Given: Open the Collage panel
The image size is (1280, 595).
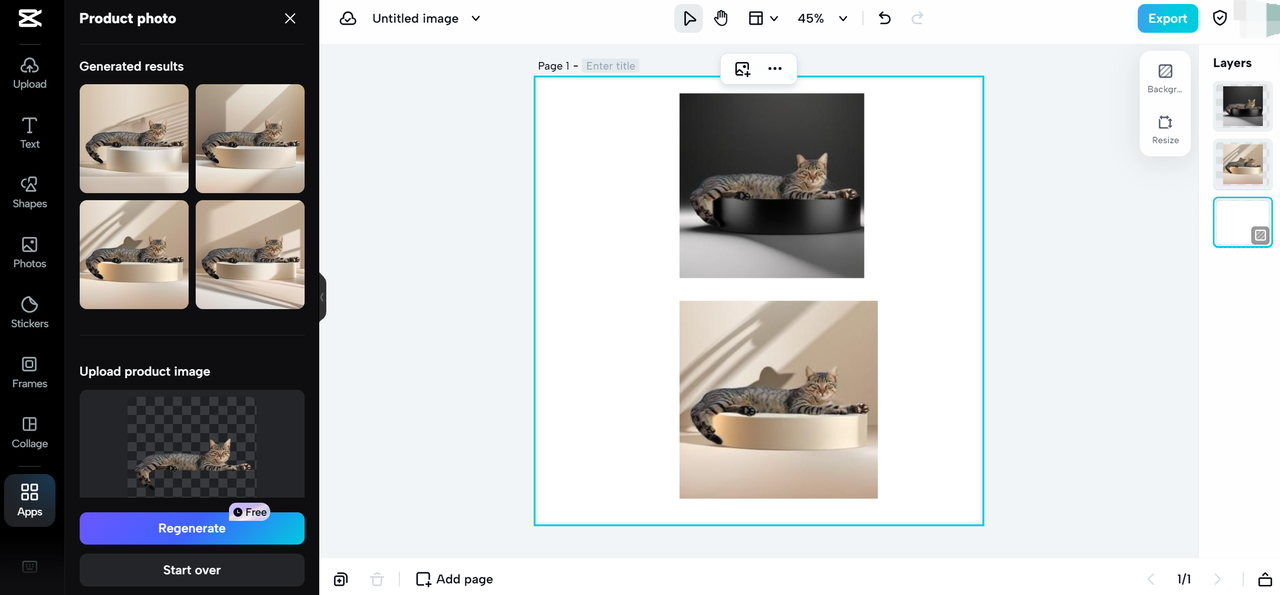Looking at the screenshot, I should coord(30,433).
